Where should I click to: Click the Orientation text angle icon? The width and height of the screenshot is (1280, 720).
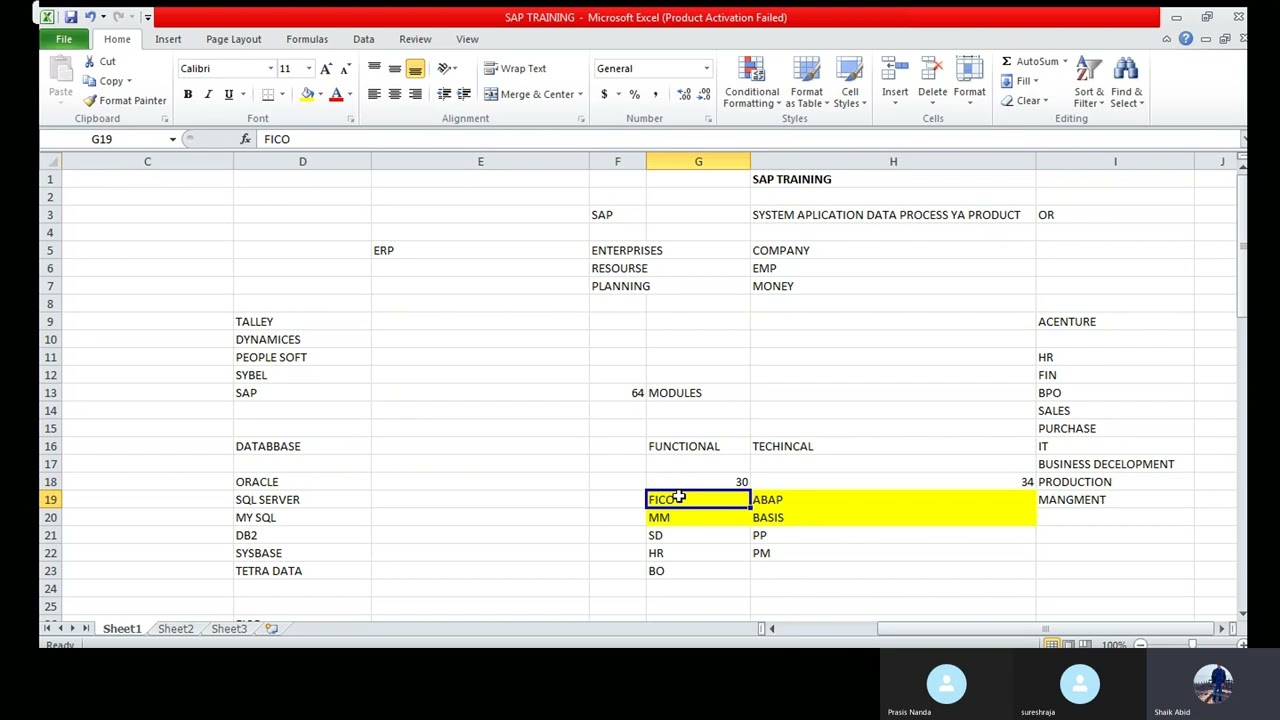(x=444, y=68)
